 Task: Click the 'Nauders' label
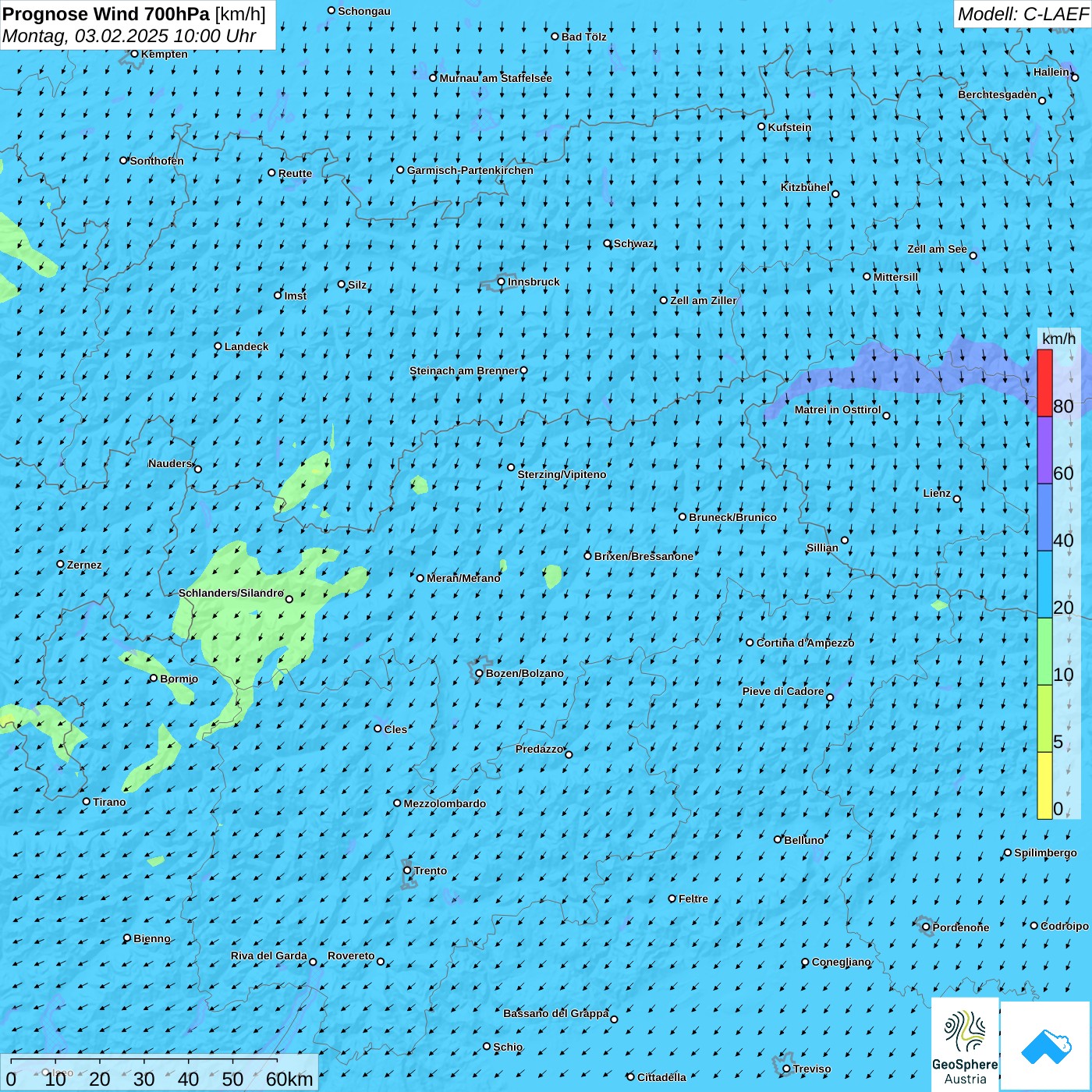[170, 463]
